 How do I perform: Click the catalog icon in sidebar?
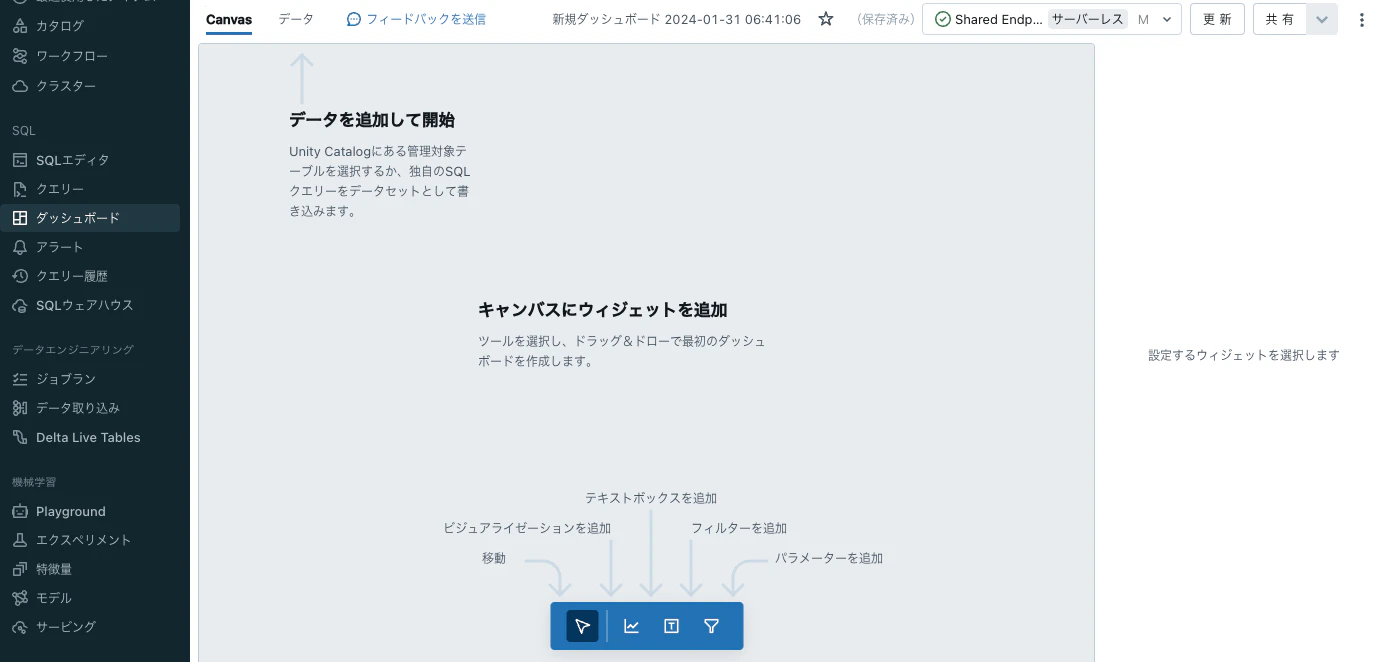20,26
